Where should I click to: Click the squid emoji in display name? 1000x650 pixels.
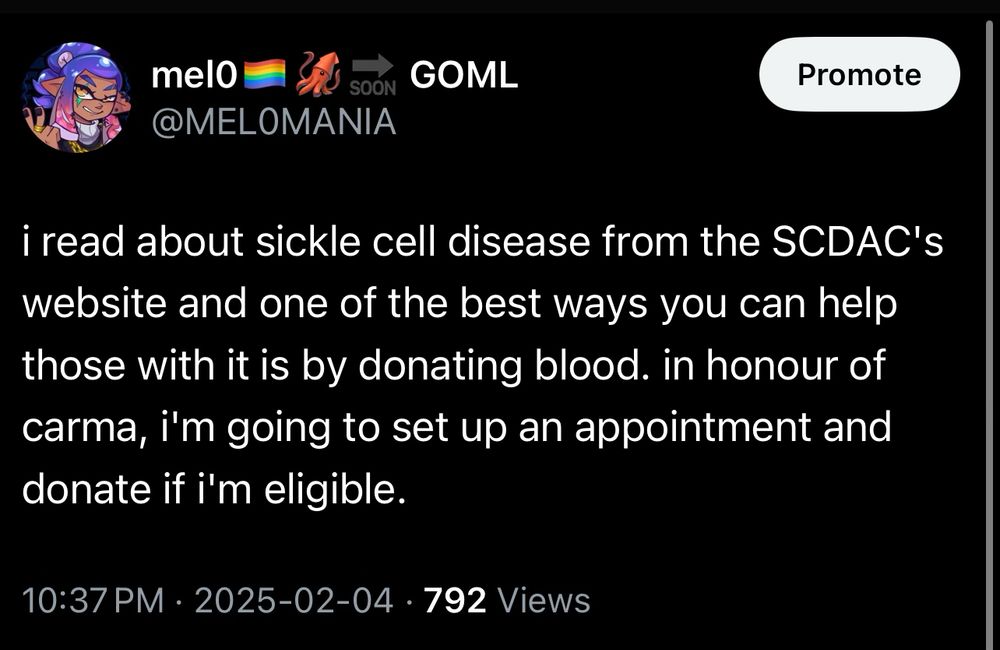(x=320, y=74)
